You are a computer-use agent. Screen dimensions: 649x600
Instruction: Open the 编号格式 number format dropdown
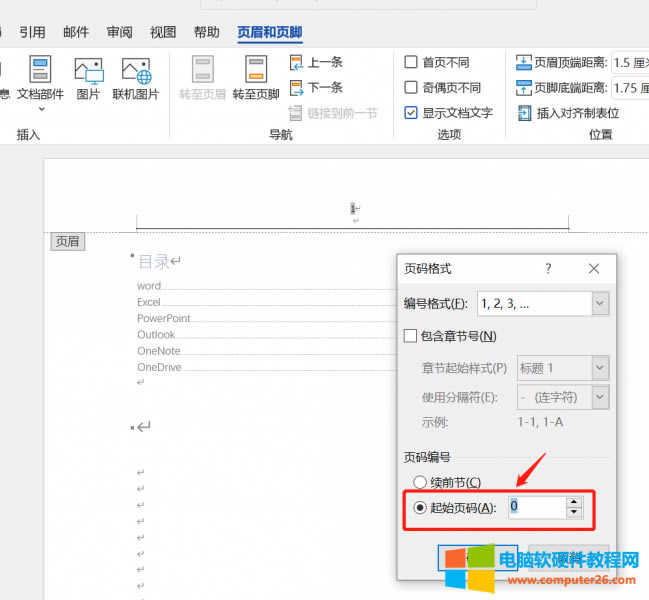pyautogui.click(x=599, y=303)
